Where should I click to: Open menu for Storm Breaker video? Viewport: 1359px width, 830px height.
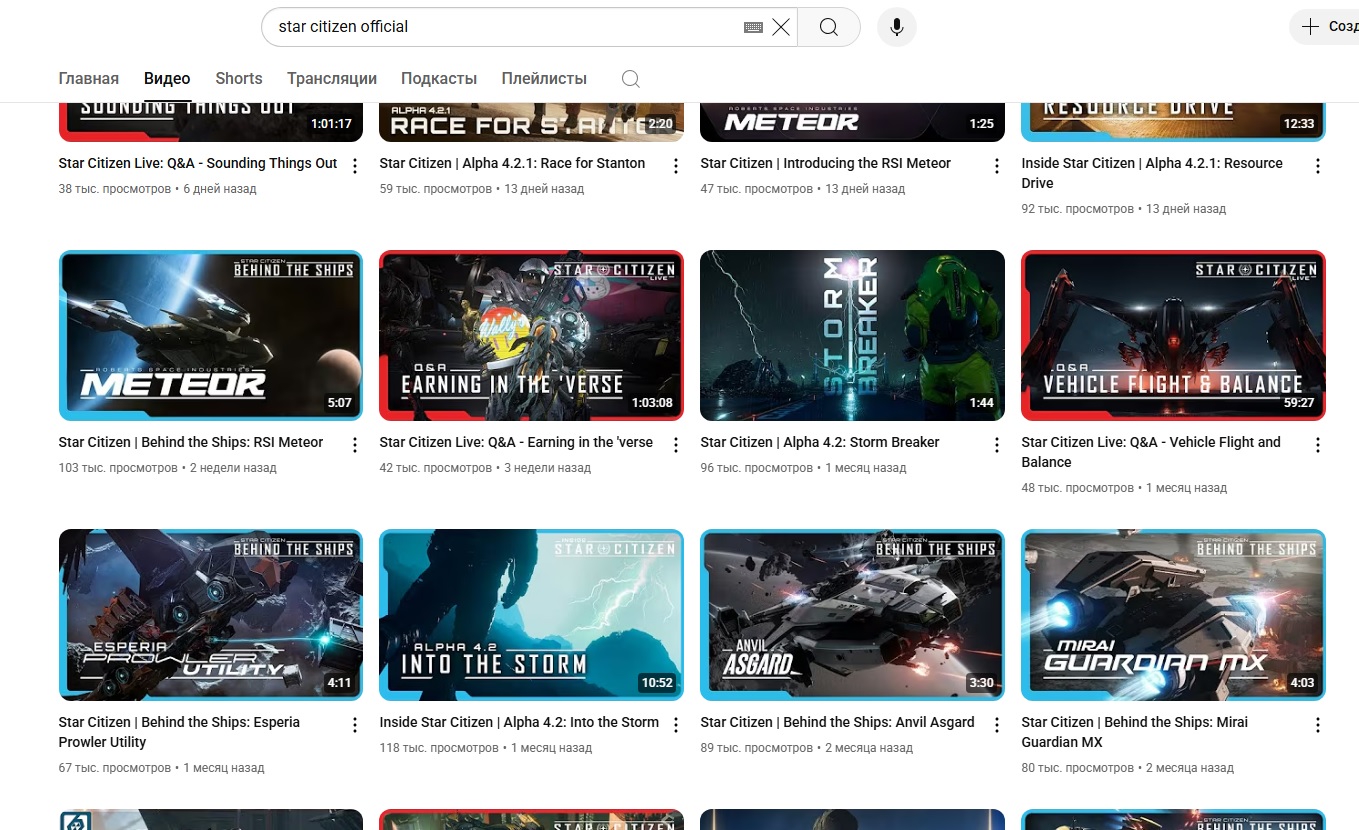tap(997, 446)
